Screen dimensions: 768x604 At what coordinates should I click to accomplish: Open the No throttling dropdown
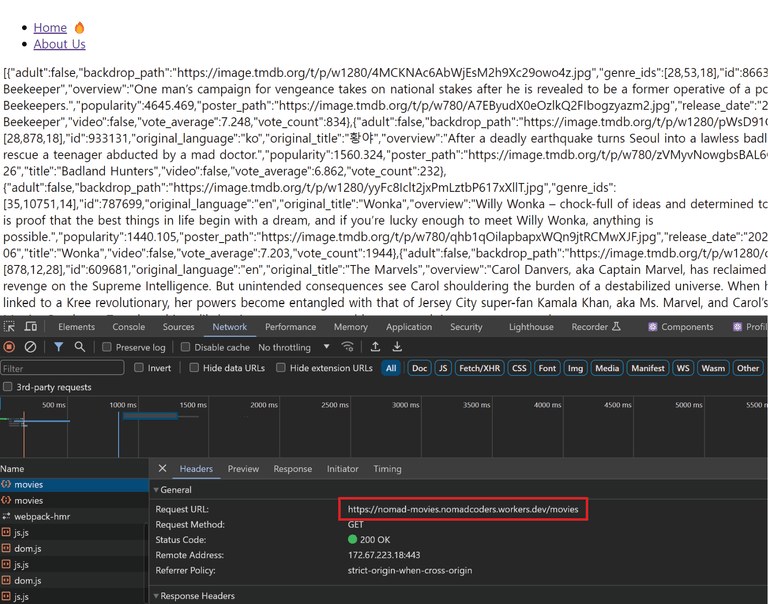pos(294,347)
